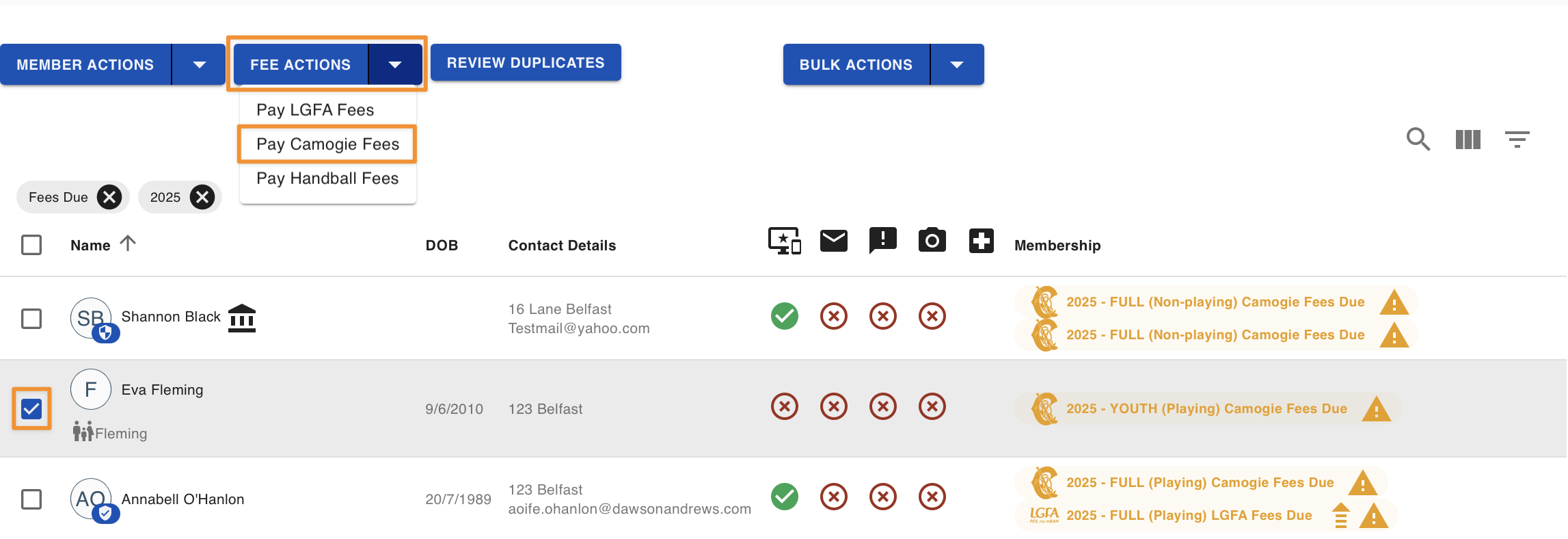1568x539 pixels.
Task: Uncheck the Eva Fleming row checkbox
Action: click(31, 409)
